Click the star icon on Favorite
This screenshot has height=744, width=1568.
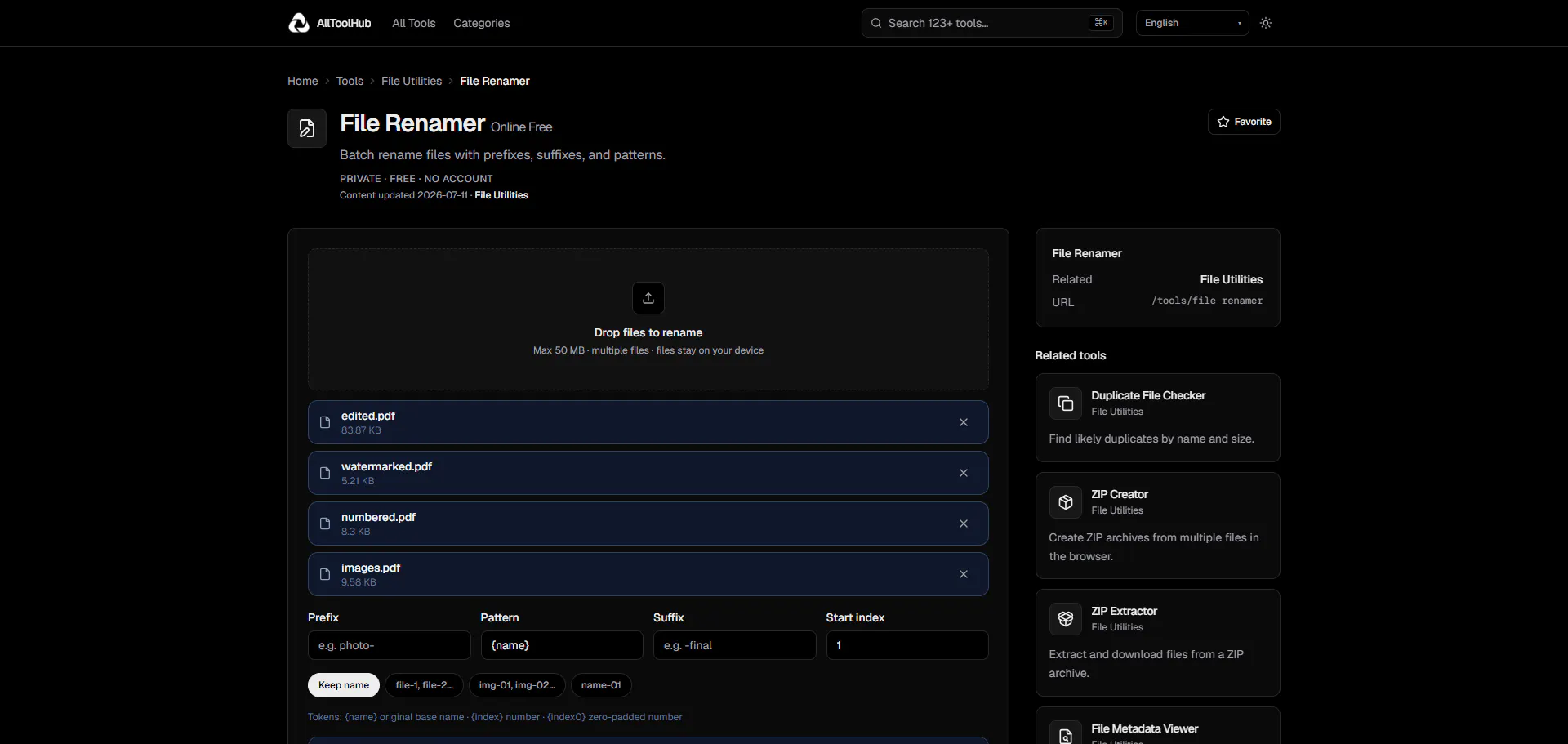point(1223,122)
